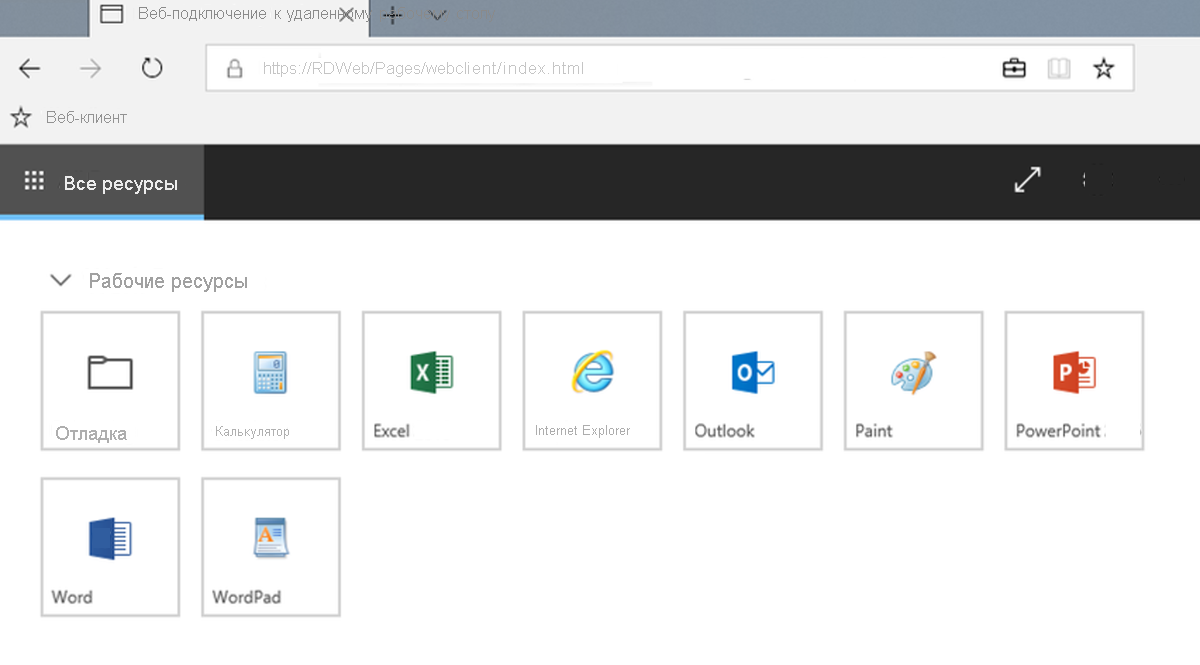Open the Paint tile
1200x665 pixels.
pos(913,381)
